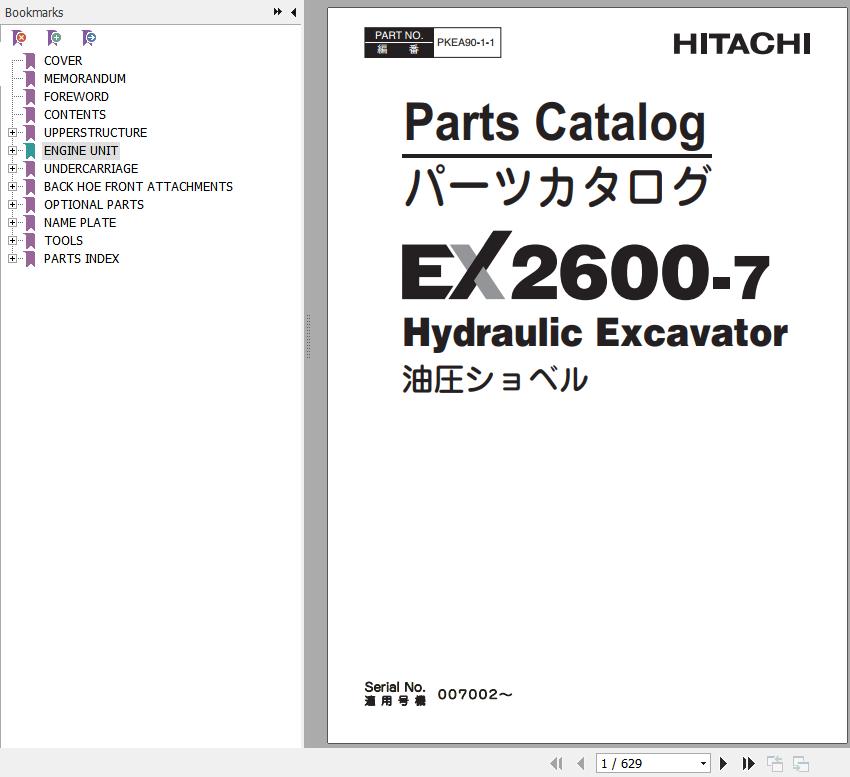Click the delete bookmark icon
The width and height of the screenshot is (850, 777).
19,38
